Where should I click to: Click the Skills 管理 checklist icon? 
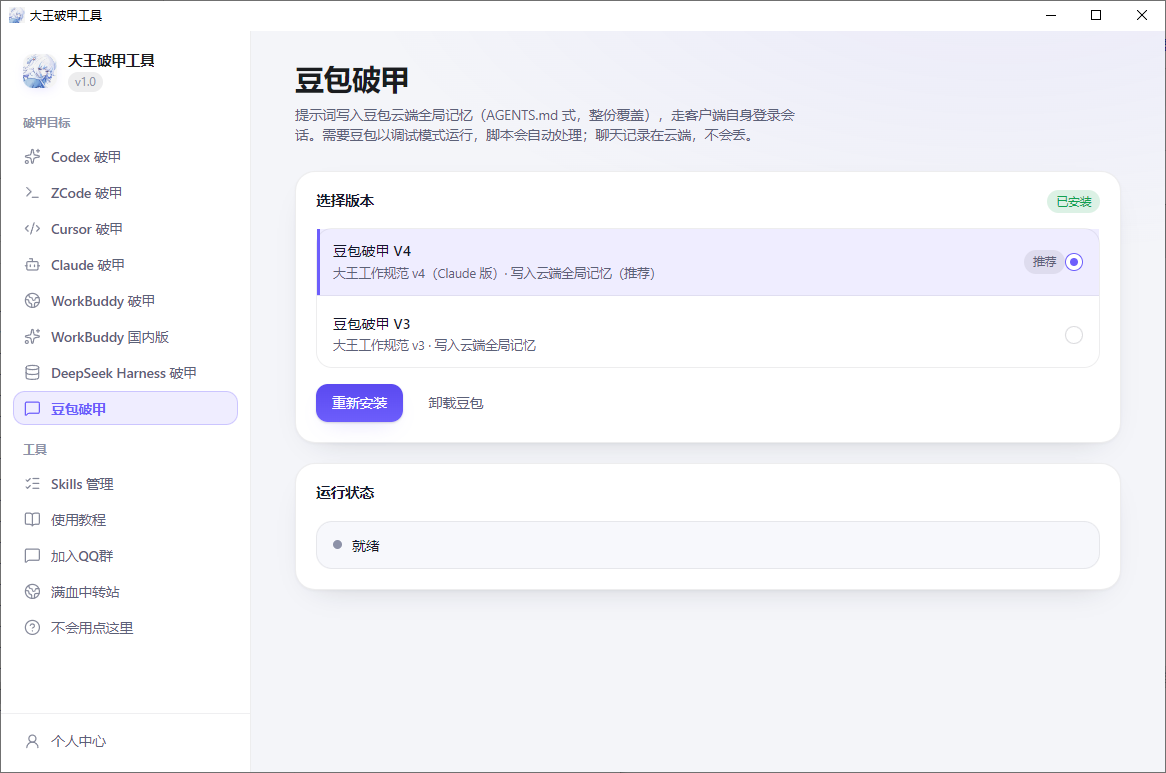tap(32, 484)
